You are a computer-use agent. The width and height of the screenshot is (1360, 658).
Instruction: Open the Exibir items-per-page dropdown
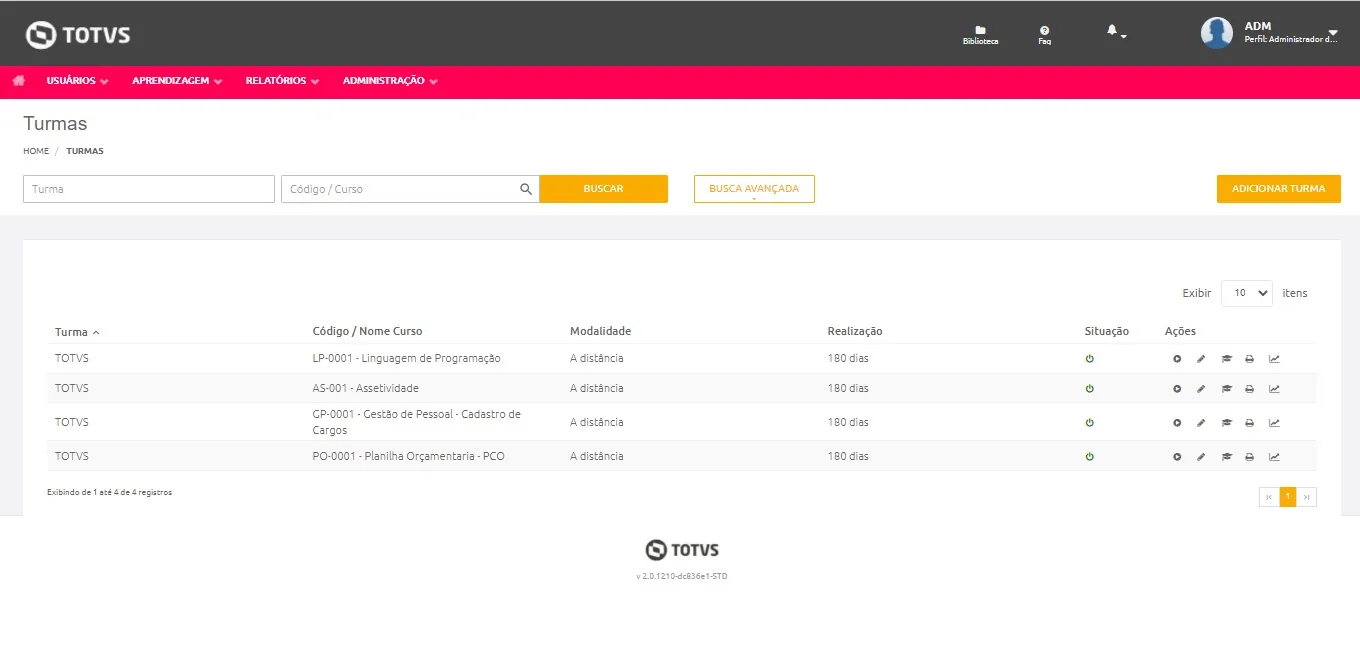pos(1246,293)
